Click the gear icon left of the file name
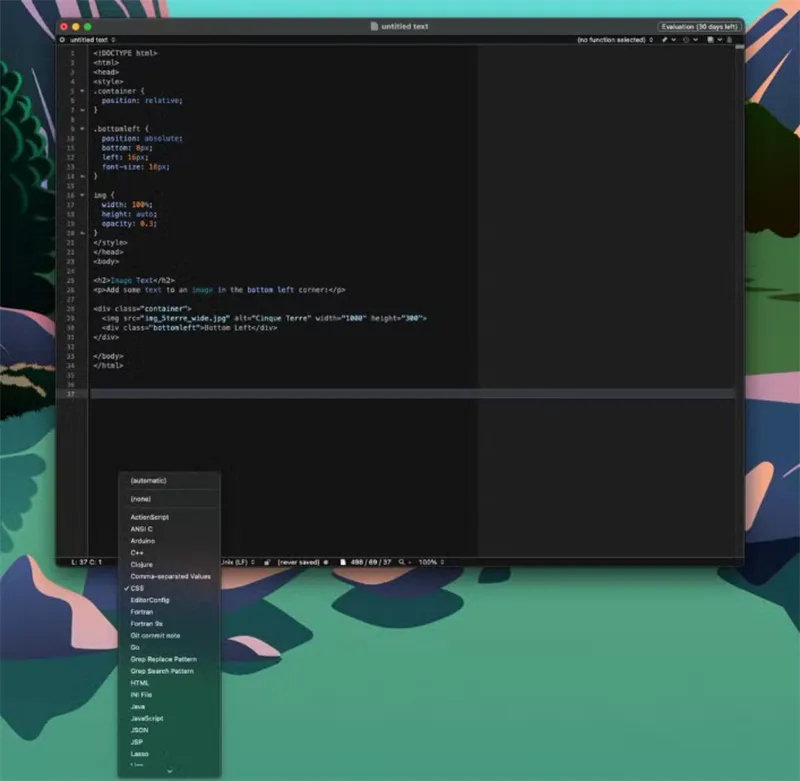 [63, 39]
